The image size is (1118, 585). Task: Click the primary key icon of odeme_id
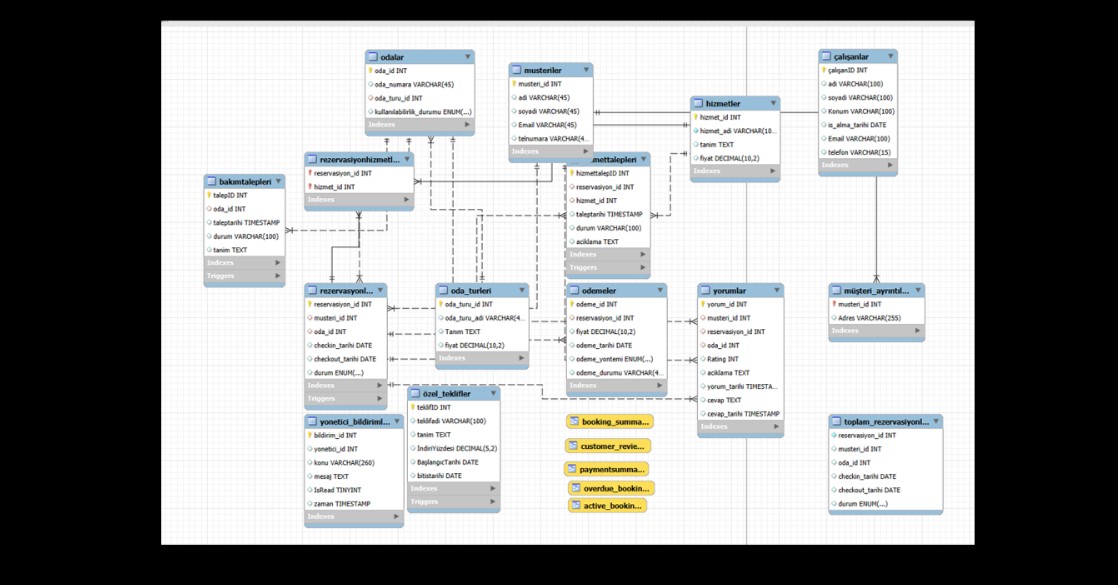(571, 304)
